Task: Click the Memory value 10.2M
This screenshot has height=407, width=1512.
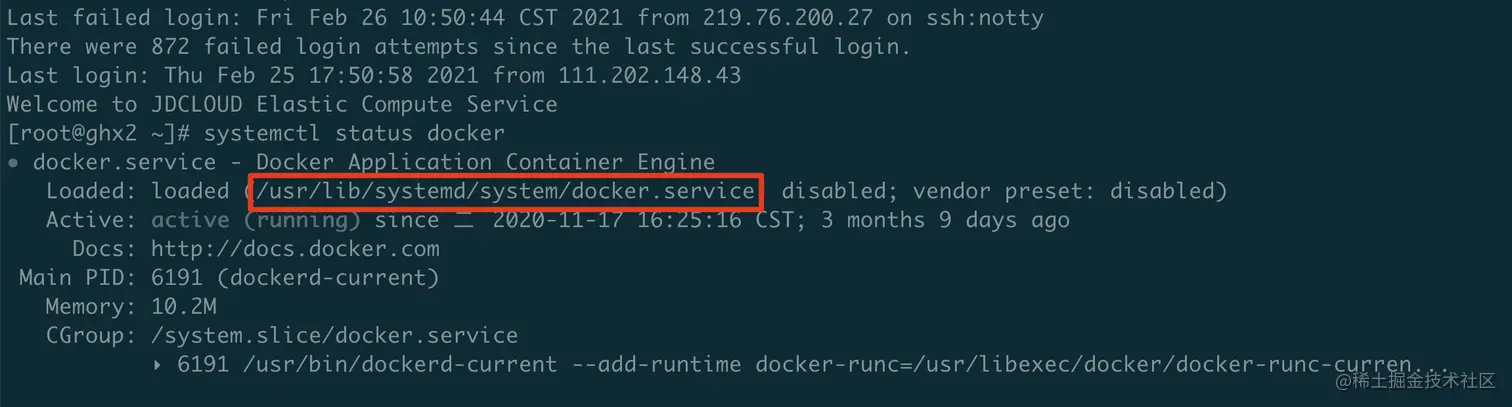Action: coord(184,307)
